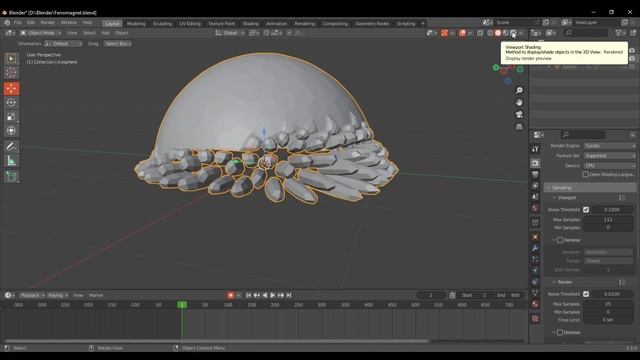Open the Output properties tab

(536, 175)
